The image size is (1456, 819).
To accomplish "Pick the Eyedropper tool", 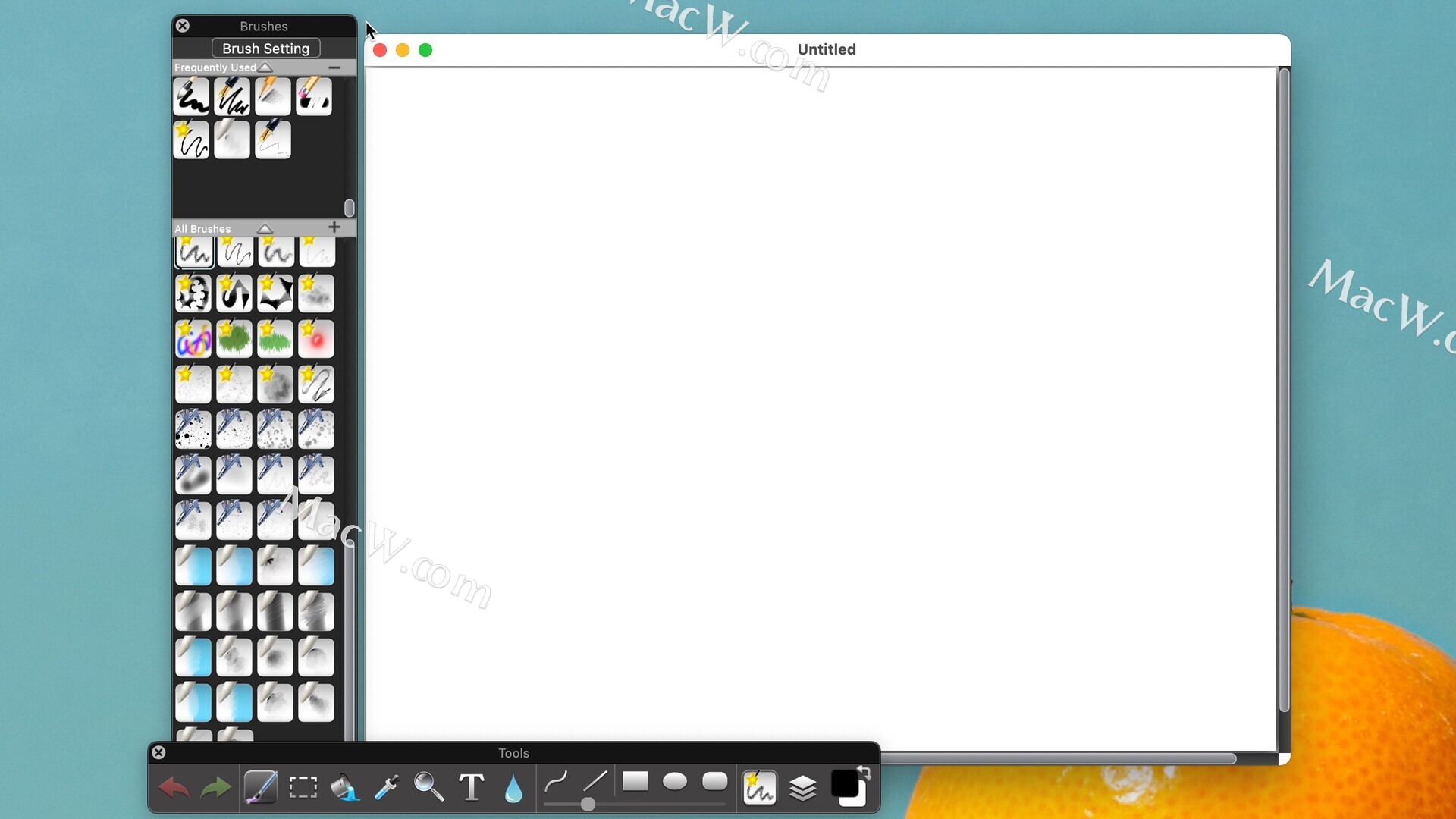I will point(387,787).
